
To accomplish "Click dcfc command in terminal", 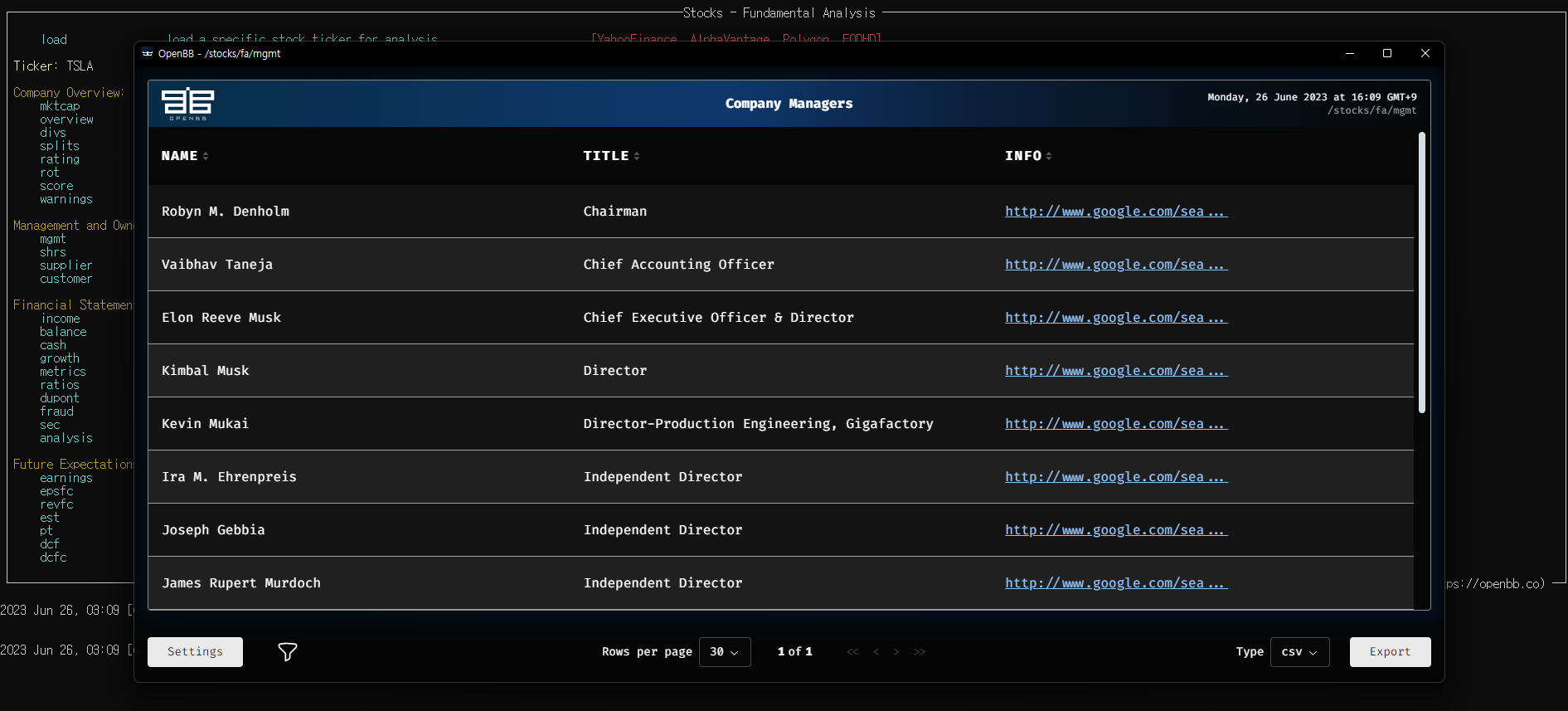I will click(53, 558).
